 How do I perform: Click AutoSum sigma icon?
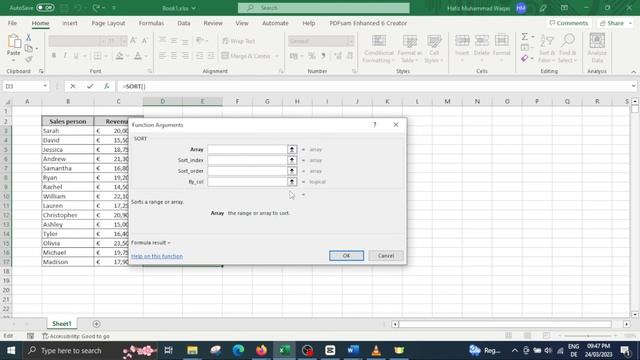(524, 37)
